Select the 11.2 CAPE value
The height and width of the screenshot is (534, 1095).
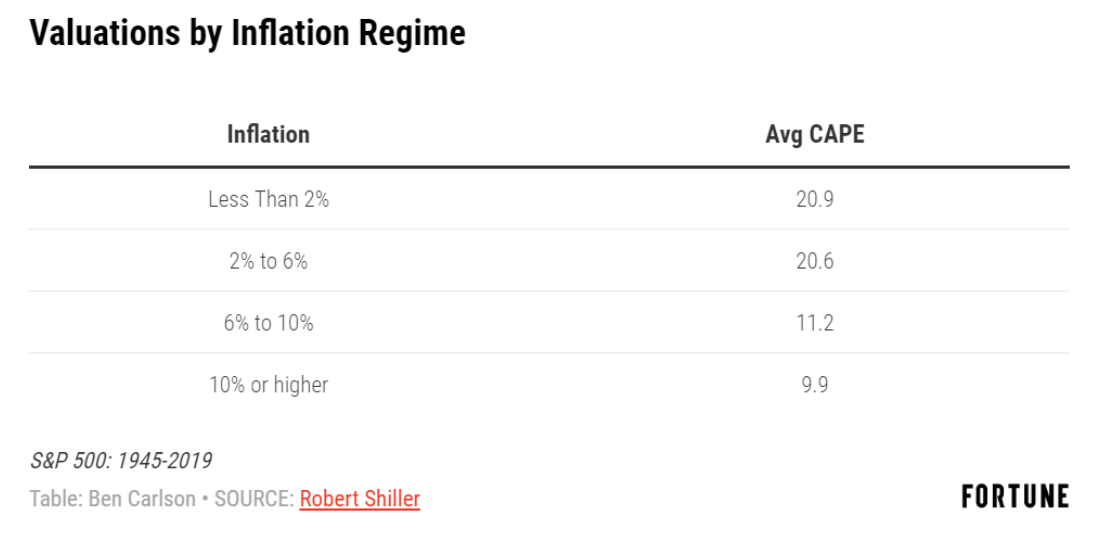(815, 323)
